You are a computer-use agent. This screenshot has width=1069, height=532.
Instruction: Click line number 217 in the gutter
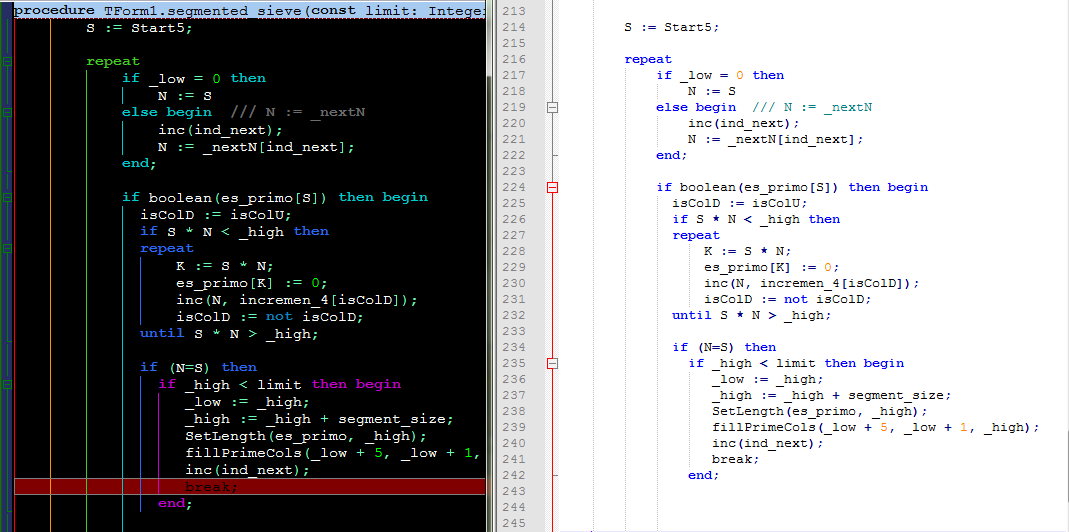[513, 75]
